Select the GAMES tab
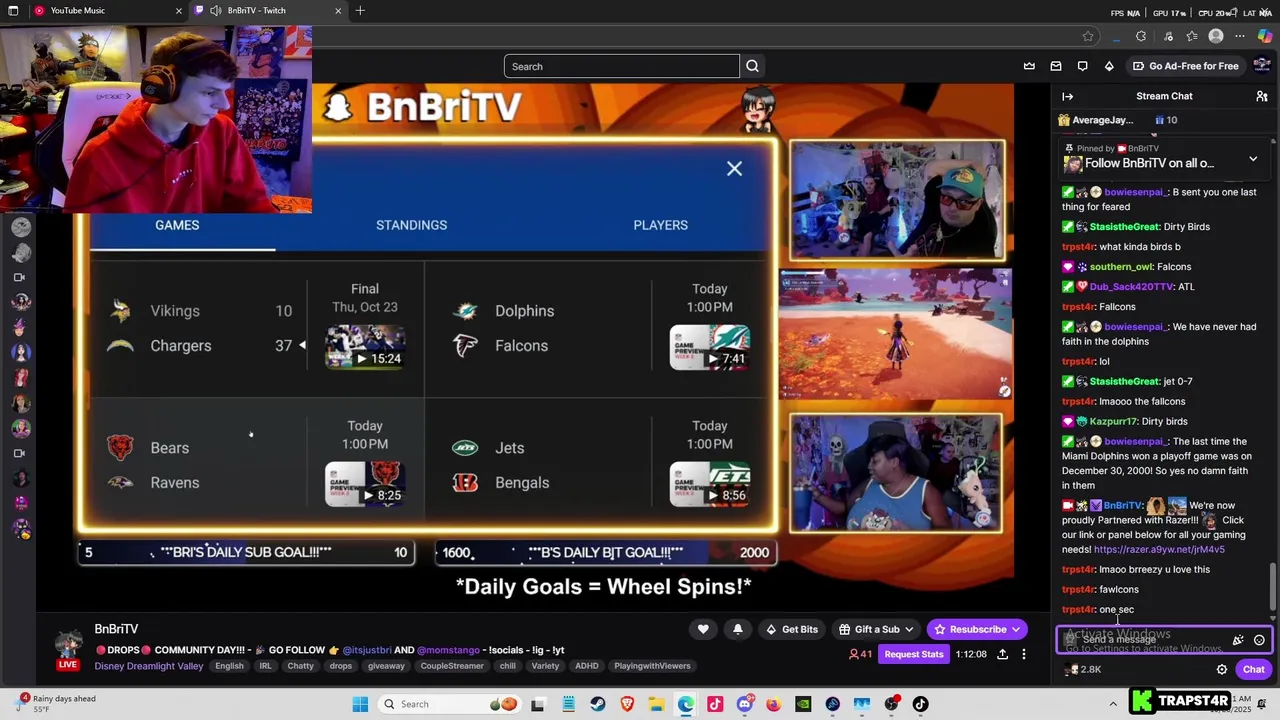Image resolution: width=1280 pixels, height=720 pixels. pyautogui.click(x=177, y=225)
